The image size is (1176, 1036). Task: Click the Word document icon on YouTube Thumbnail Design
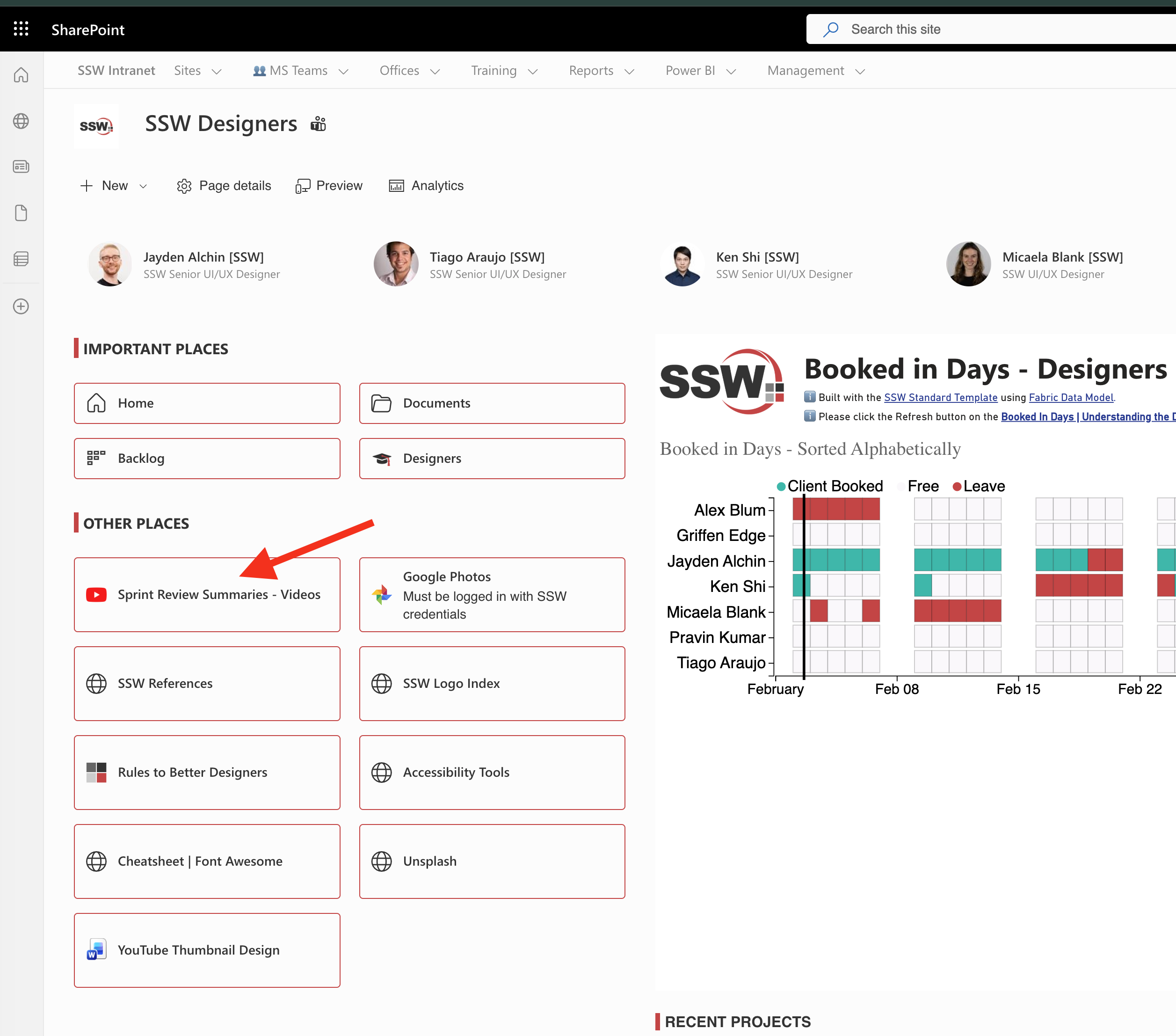[96, 950]
